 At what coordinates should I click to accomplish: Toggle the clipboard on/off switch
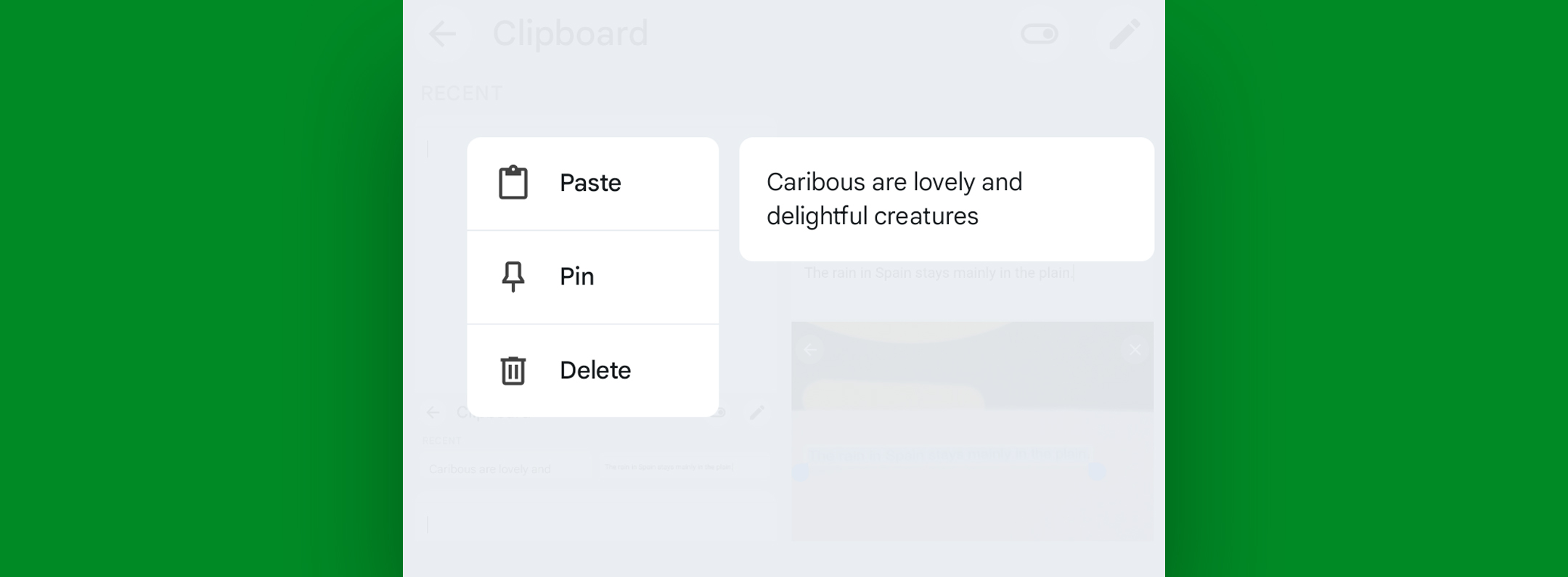pyautogui.click(x=1040, y=34)
